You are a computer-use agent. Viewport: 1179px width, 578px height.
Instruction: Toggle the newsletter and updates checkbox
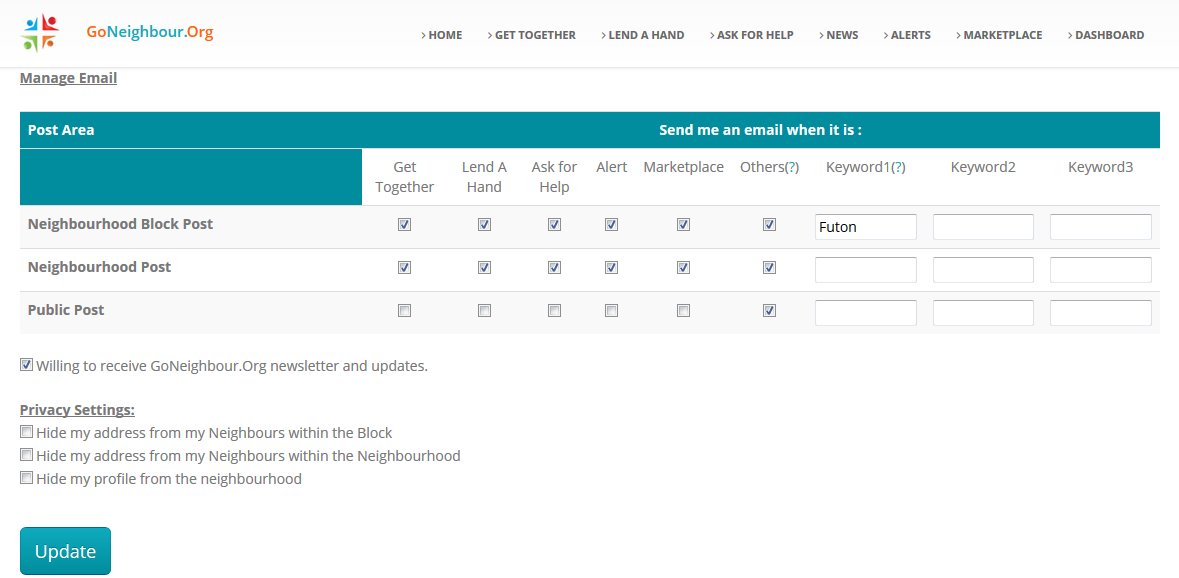(x=27, y=365)
